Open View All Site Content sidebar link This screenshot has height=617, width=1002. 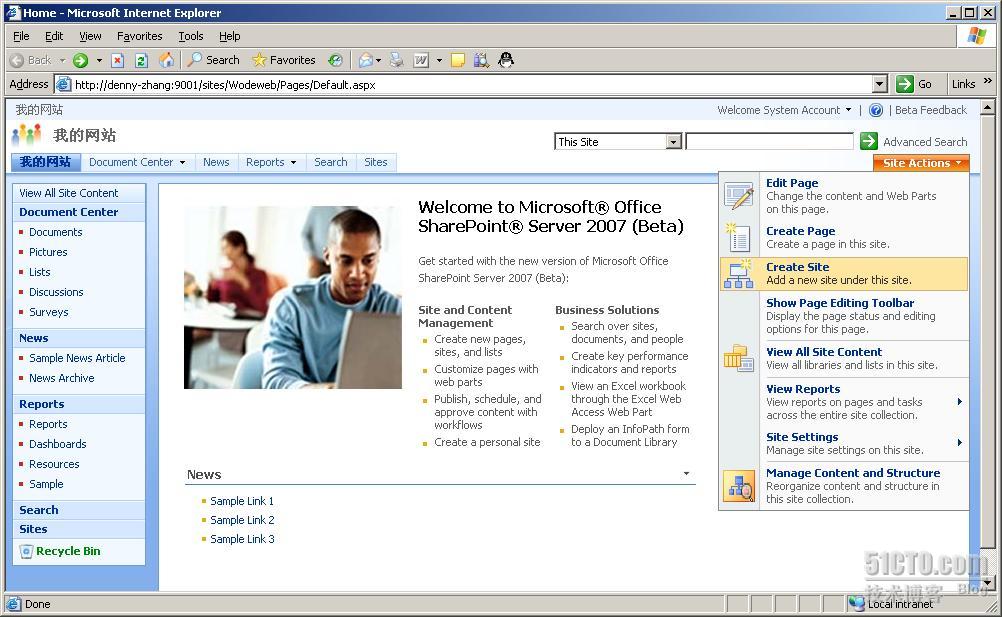point(68,193)
